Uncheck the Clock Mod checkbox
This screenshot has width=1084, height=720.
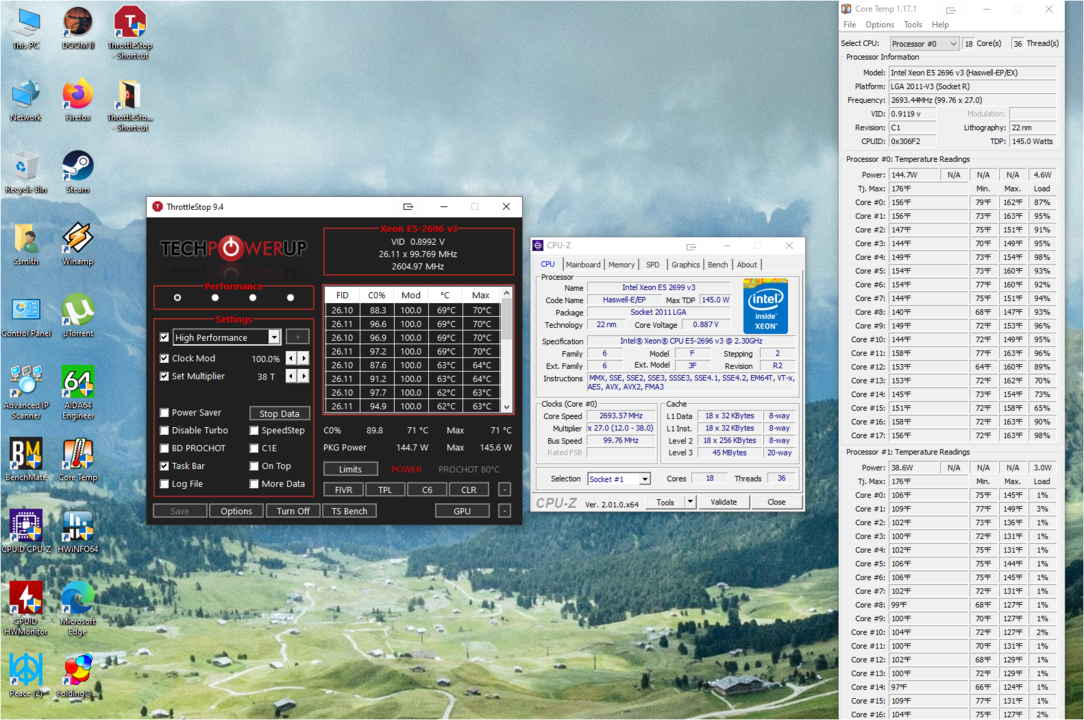click(165, 358)
